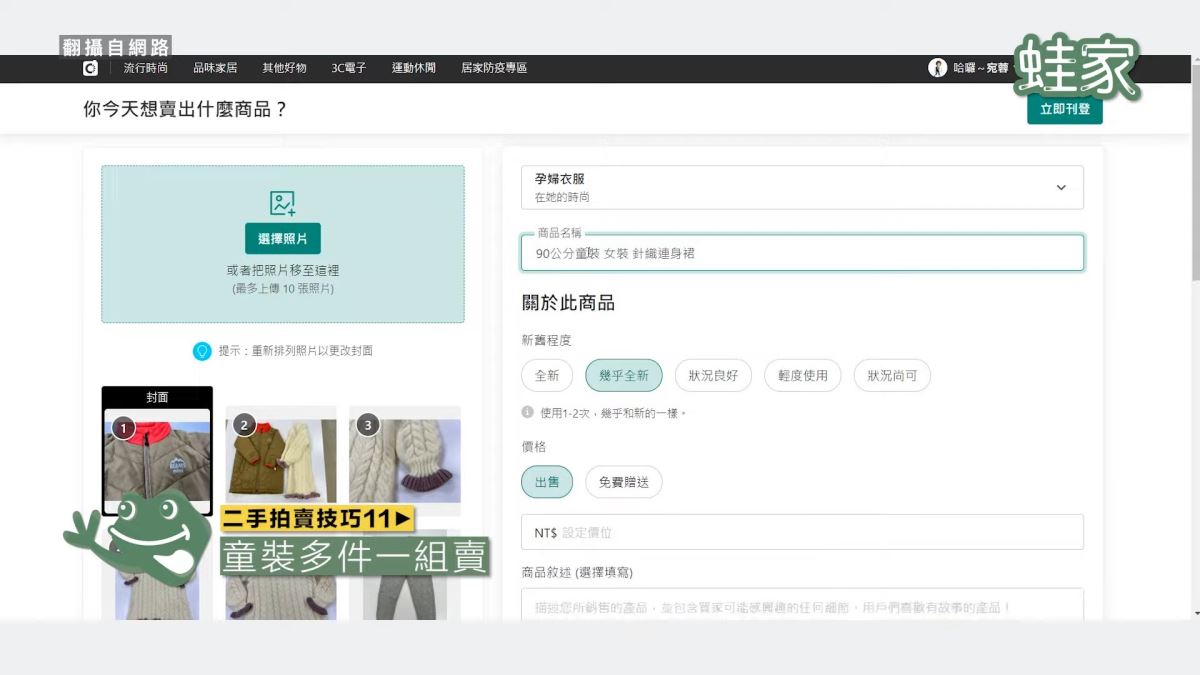Select the 幾乎全新 condition option
Viewport: 1200px width, 675px height.
point(624,376)
